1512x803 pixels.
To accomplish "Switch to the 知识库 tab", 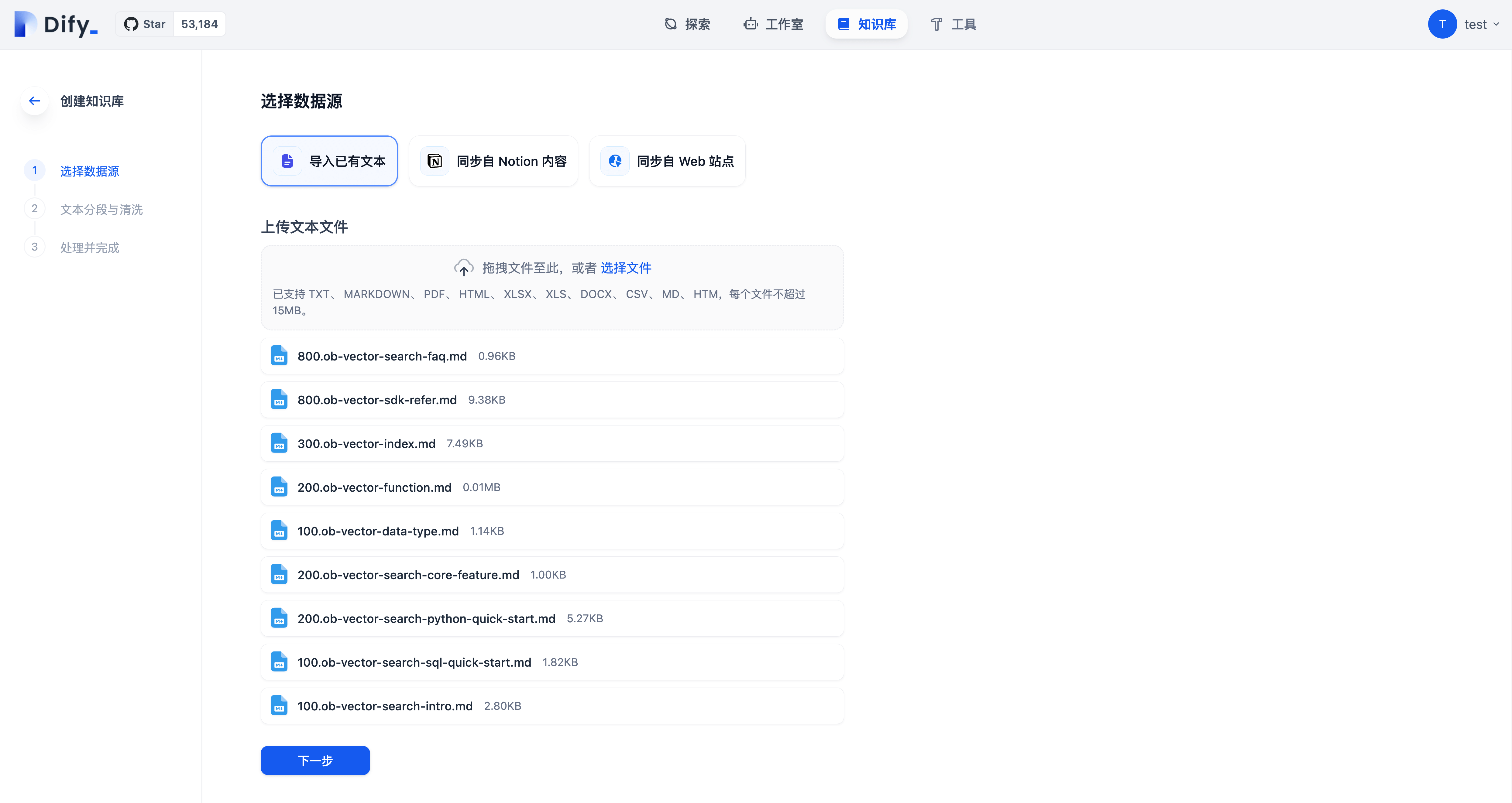I will click(866, 24).
